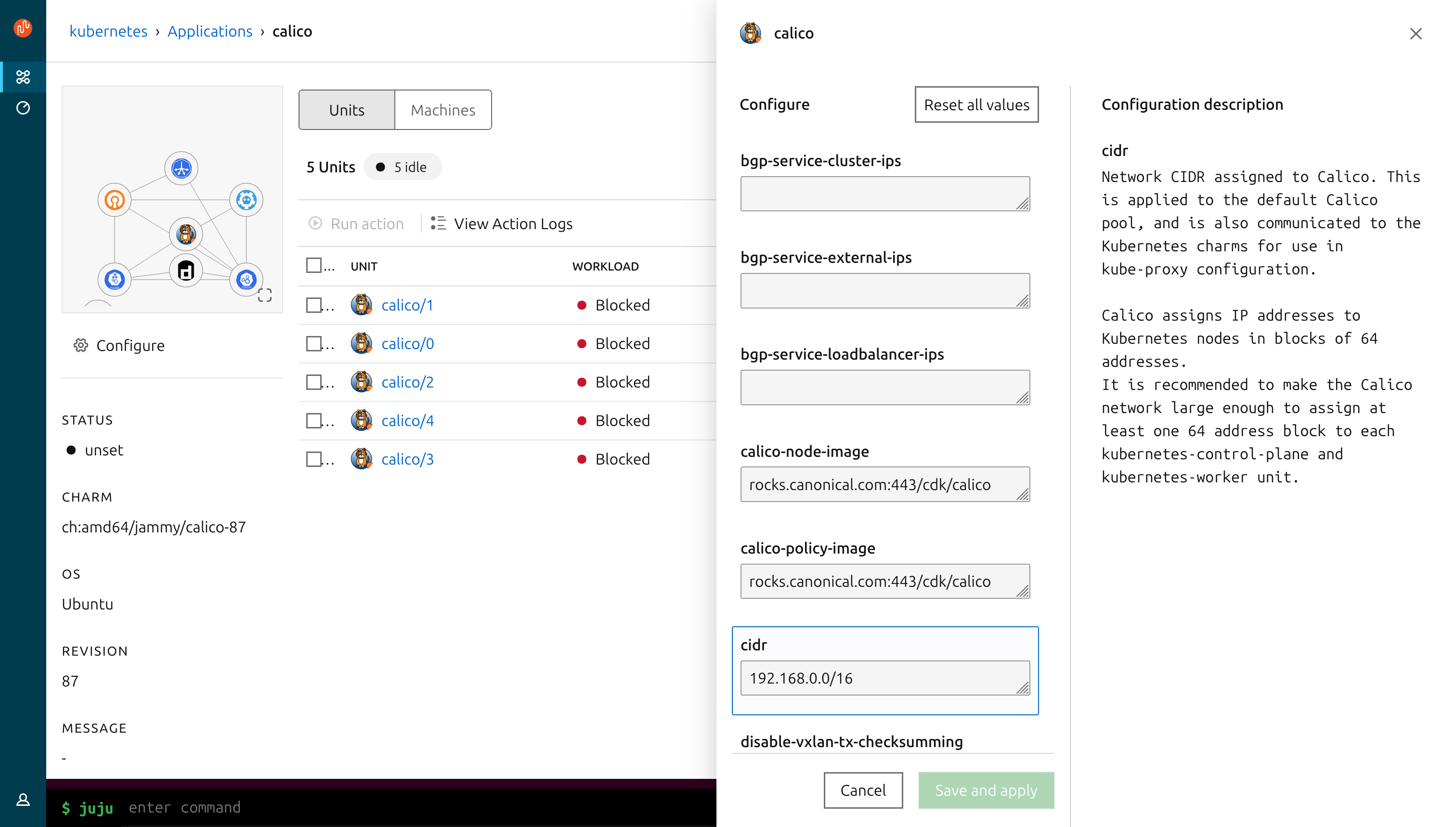Go to Applications breadcrumb link
The width and height of the screenshot is (1456, 827).
[x=209, y=31]
